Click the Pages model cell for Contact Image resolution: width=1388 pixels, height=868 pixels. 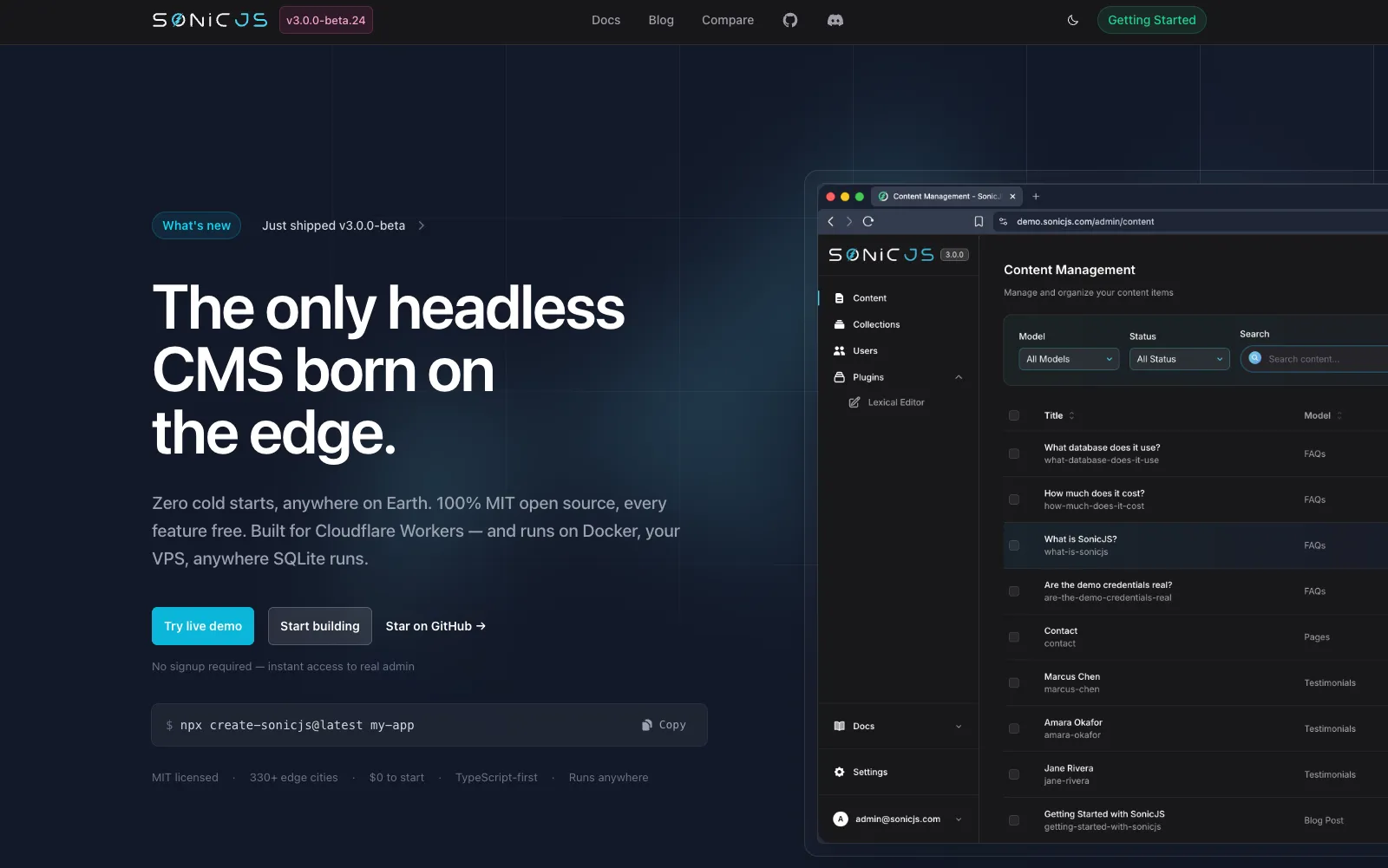pyautogui.click(x=1317, y=637)
